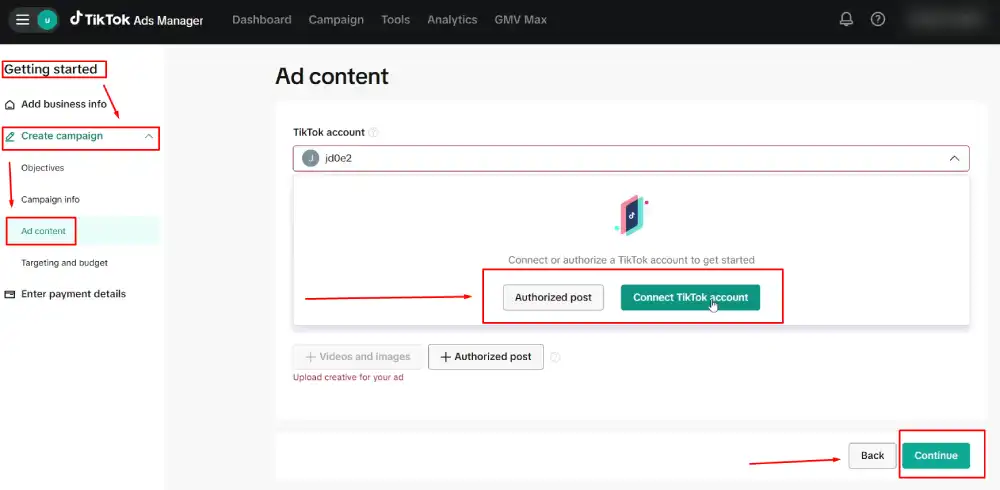Image resolution: width=1000 pixels, height=490 pixels.
Task: Select the Ad content step
Action: (43, 231)
